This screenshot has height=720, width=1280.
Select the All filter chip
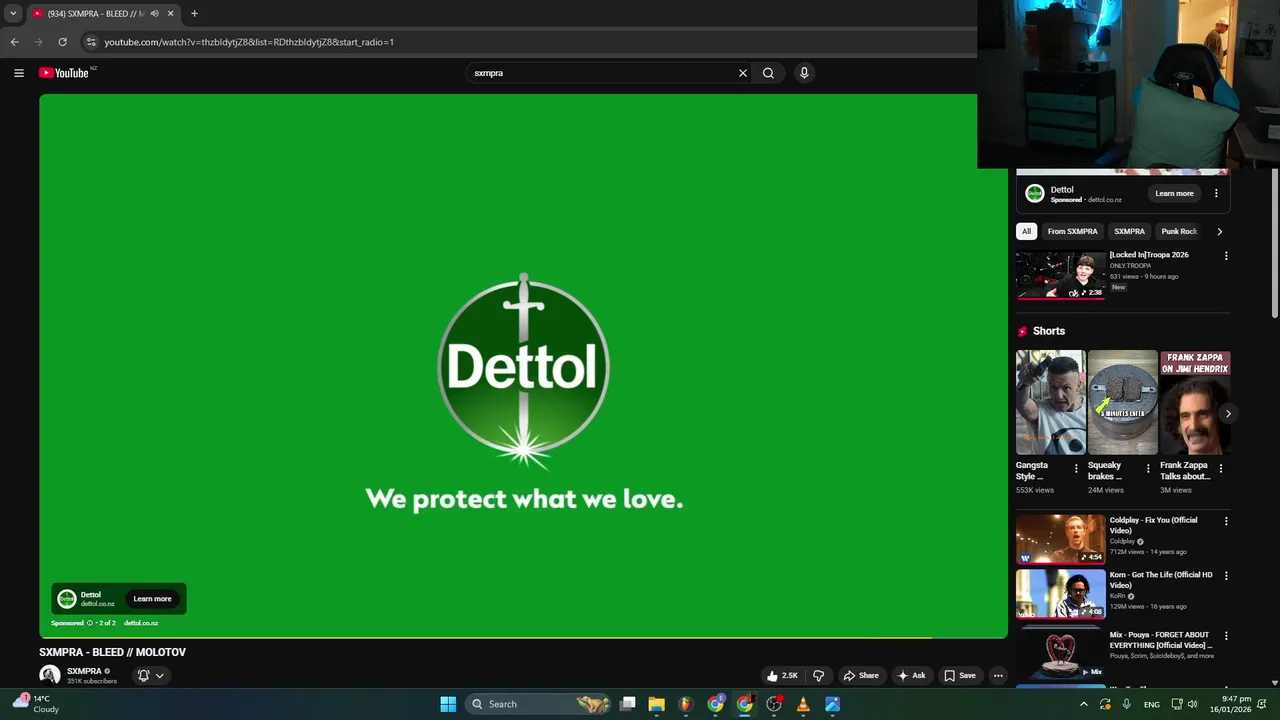coord(1026,231)
